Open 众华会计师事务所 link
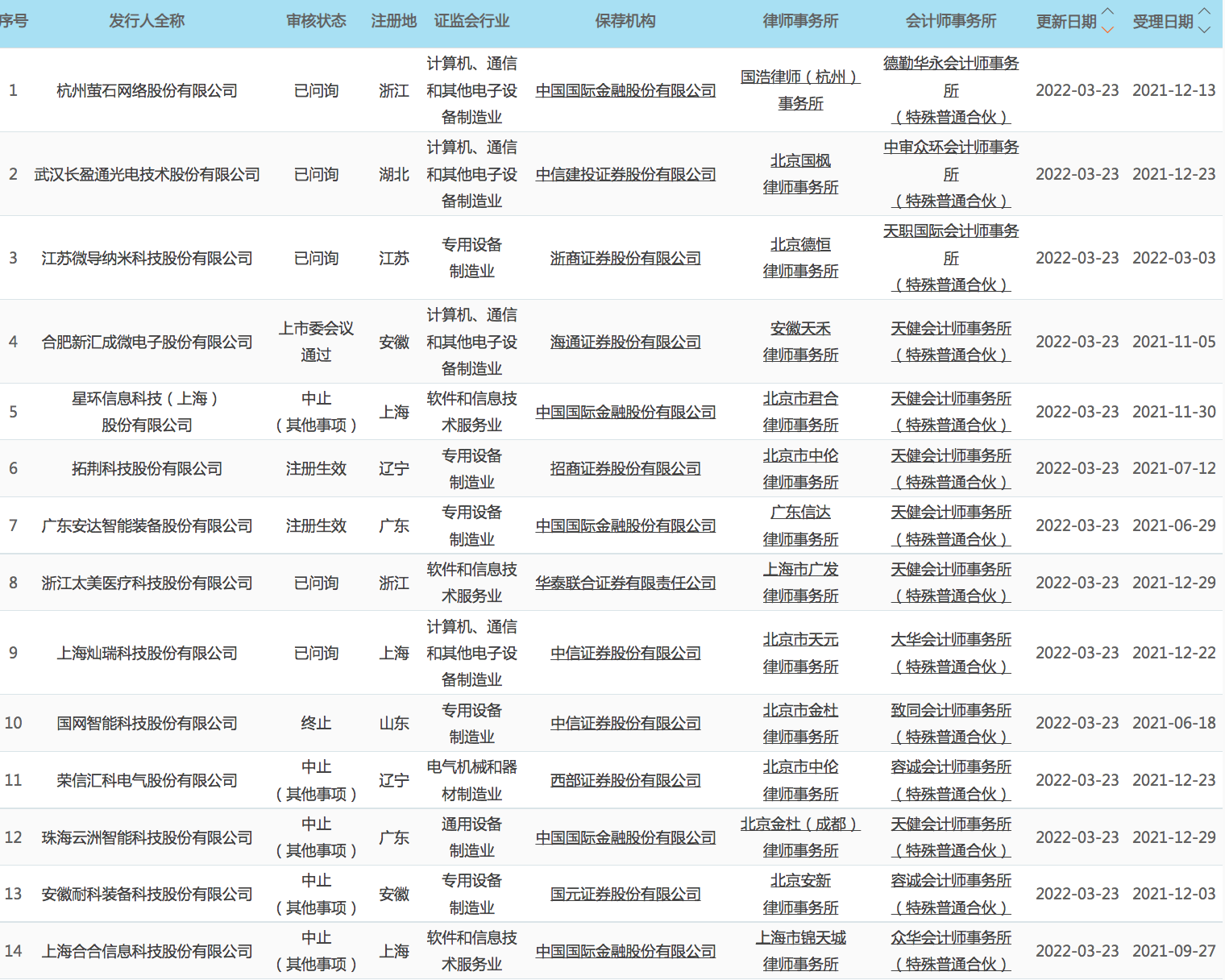This screenshot has height=980, width=1225. point(951,951)
